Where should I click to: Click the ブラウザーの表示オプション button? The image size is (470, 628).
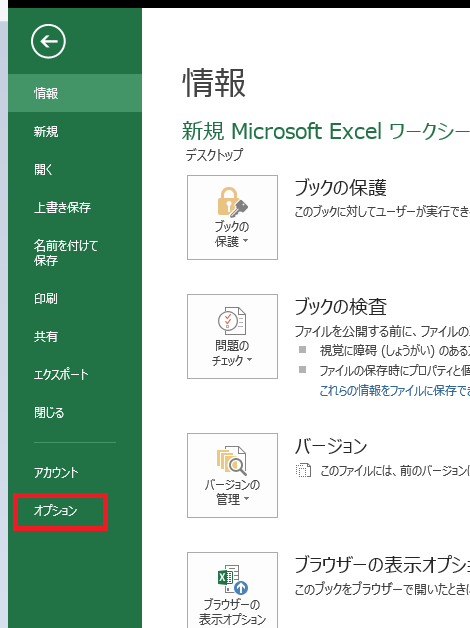[x=232, y=590]
